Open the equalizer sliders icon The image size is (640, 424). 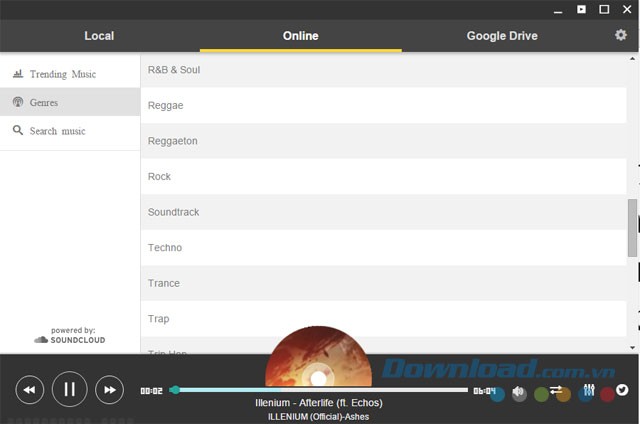(x=589, y=390)
